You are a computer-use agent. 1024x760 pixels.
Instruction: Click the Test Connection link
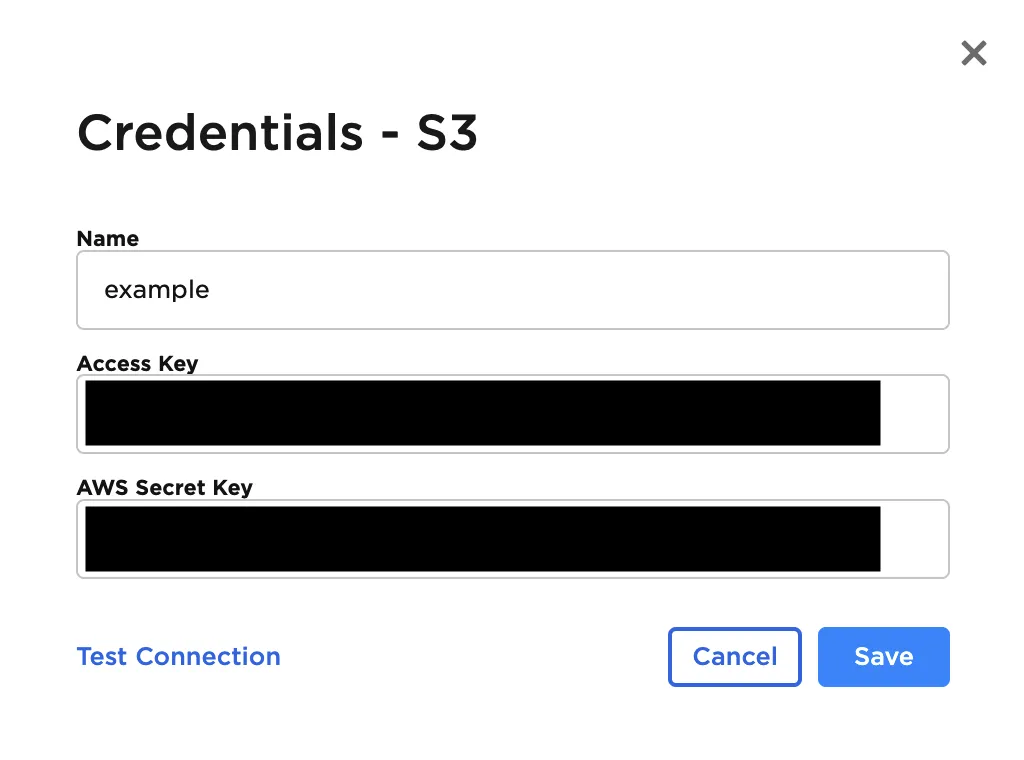click(x=178, y=657)
